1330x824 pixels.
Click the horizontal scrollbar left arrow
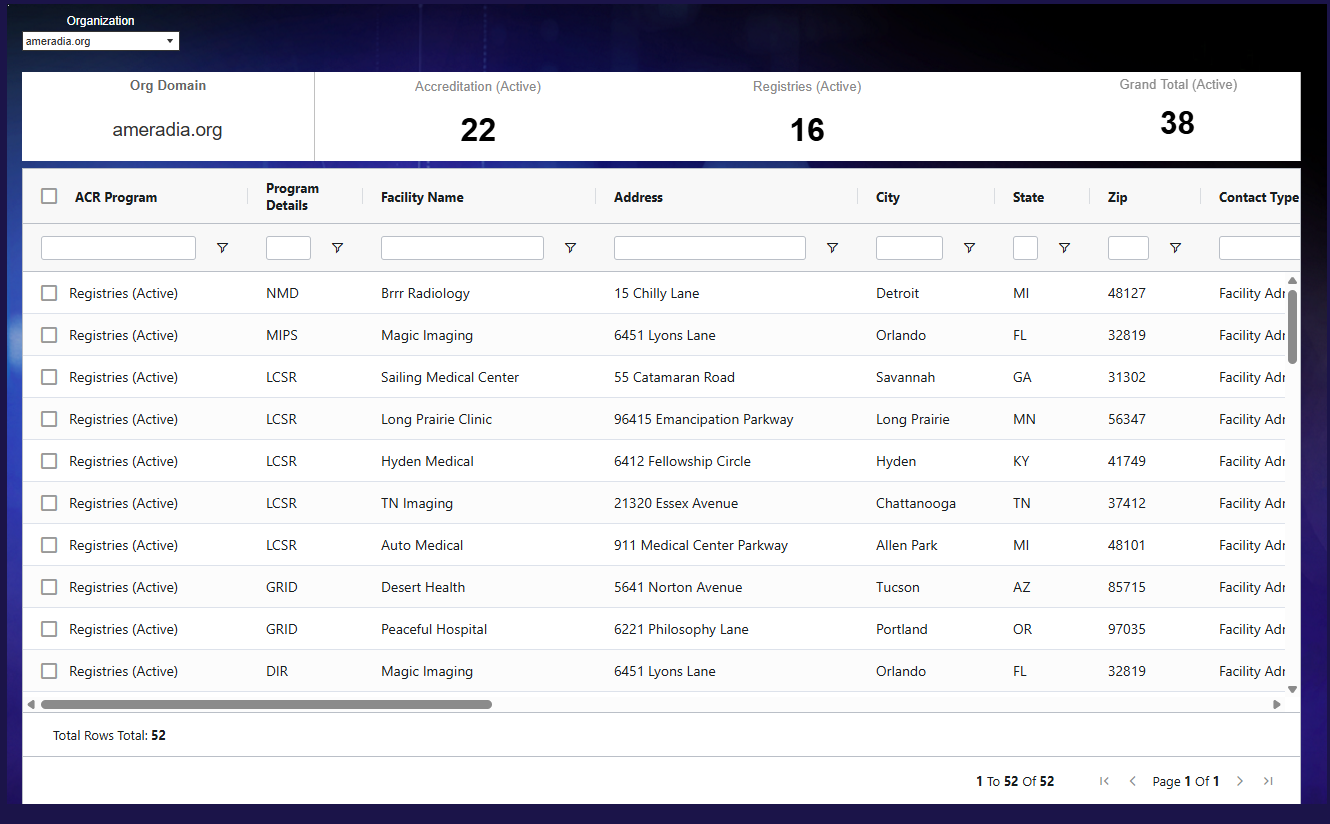[x=31, y=704]
